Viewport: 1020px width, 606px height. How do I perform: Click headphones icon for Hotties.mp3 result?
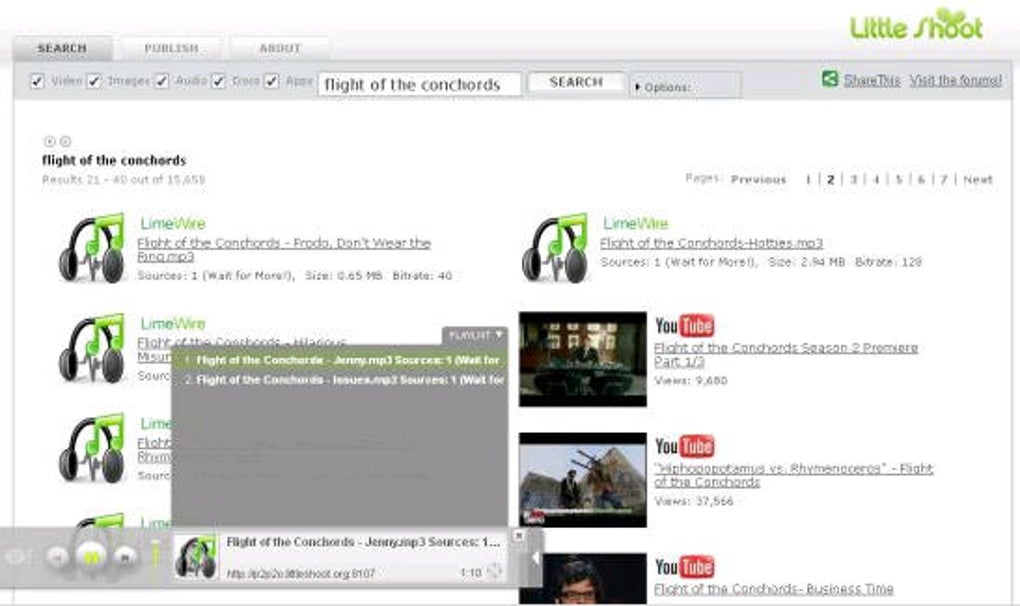pos(555,248)
